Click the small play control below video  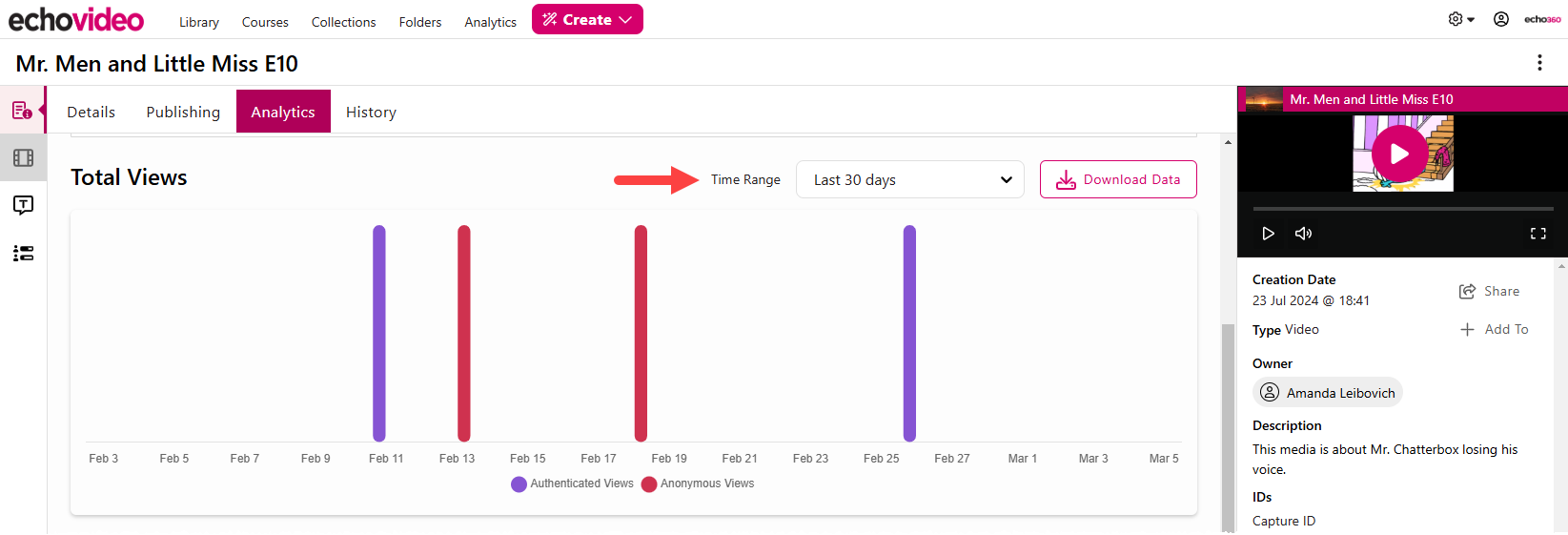coord(1268,233)
